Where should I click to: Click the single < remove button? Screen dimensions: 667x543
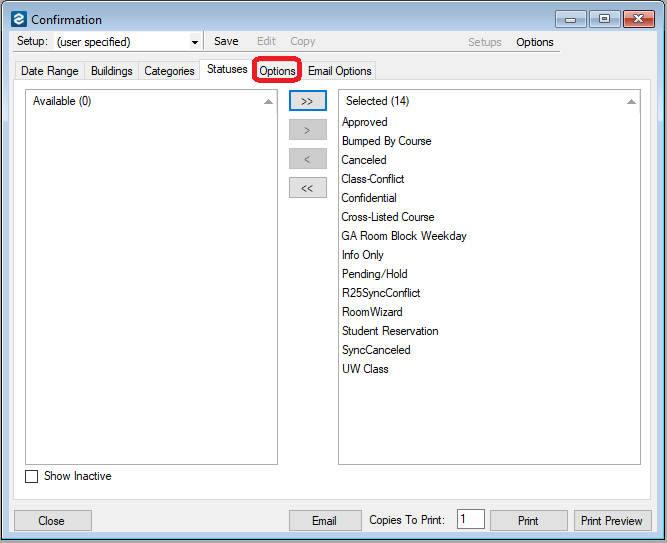point(308,159)
